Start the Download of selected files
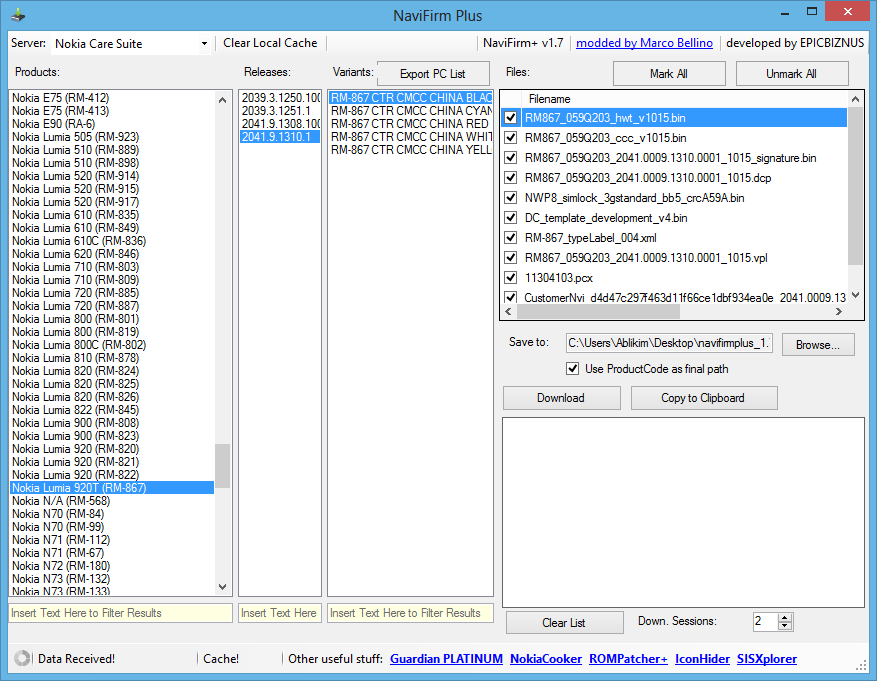 coord(561,398)
